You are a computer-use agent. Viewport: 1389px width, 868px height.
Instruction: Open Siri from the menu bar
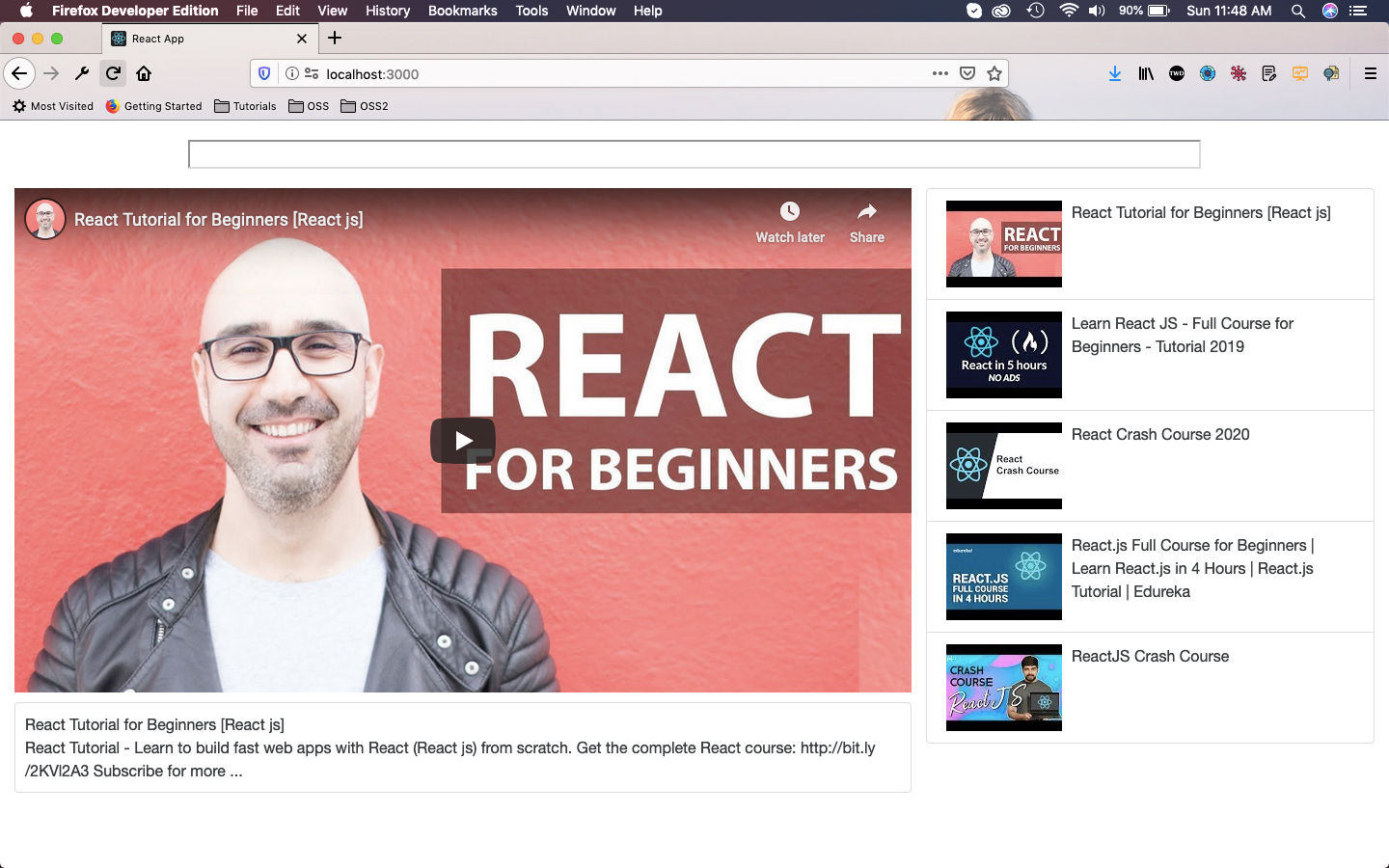[x=1330, y=11]
